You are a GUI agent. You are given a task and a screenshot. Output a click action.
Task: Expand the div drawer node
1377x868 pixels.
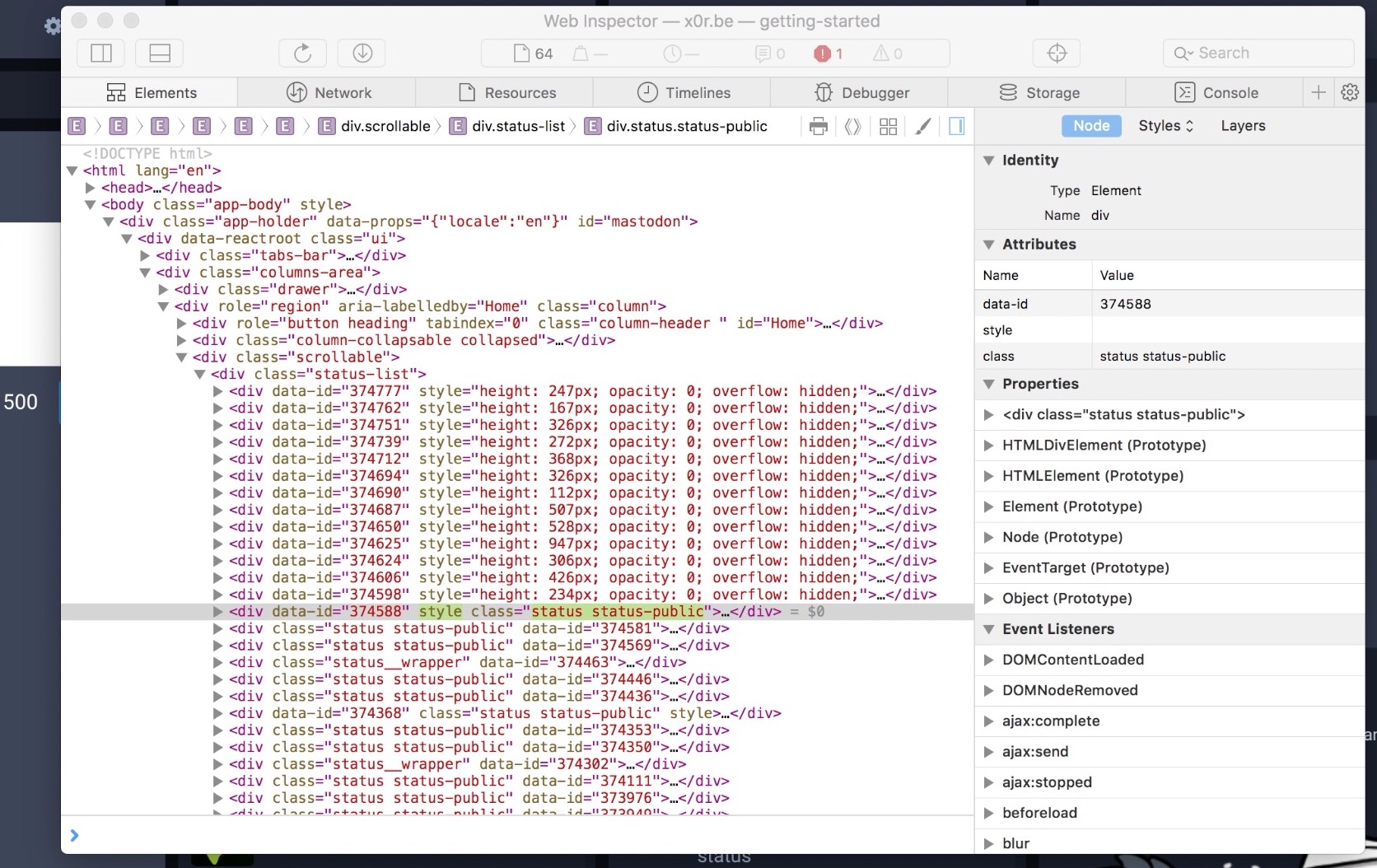click(163, 290)
